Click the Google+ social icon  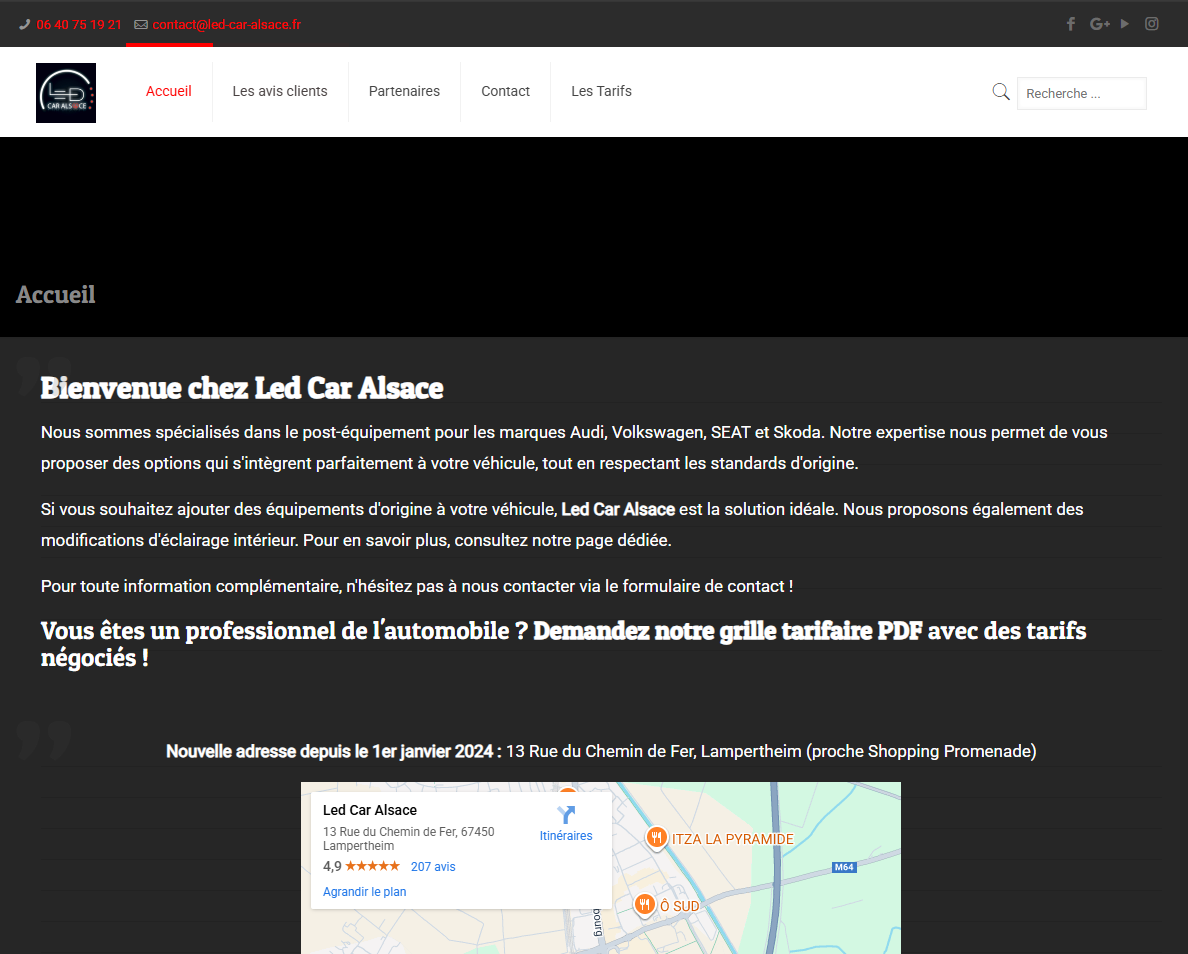tap(1099, 24)
